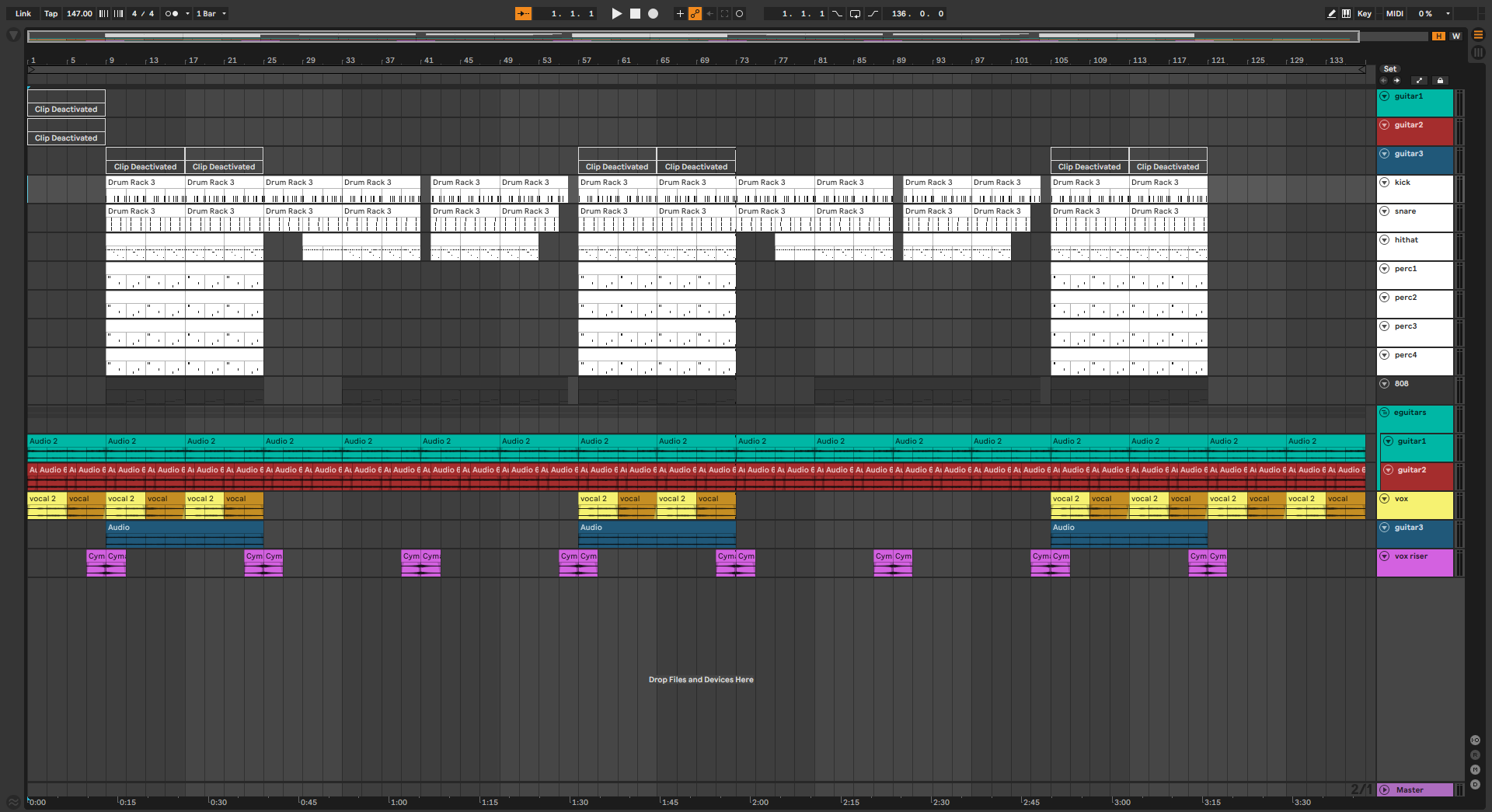
Task: Toggle the Computer MIDI Keyboard icon
Action: click(x=1346, y=13)
